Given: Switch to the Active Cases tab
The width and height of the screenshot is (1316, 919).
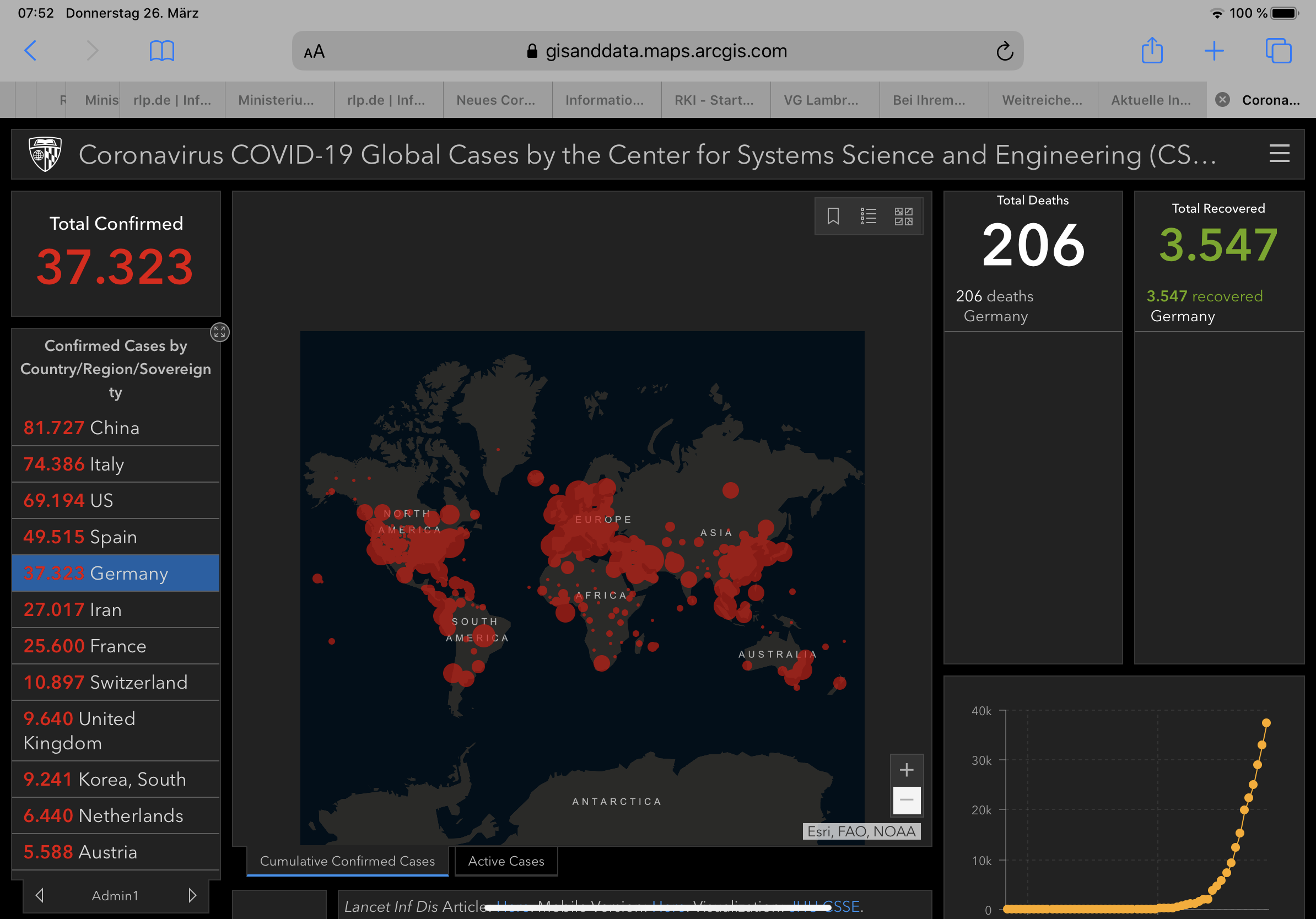Looking at the screenshot, I should [505, 861].
